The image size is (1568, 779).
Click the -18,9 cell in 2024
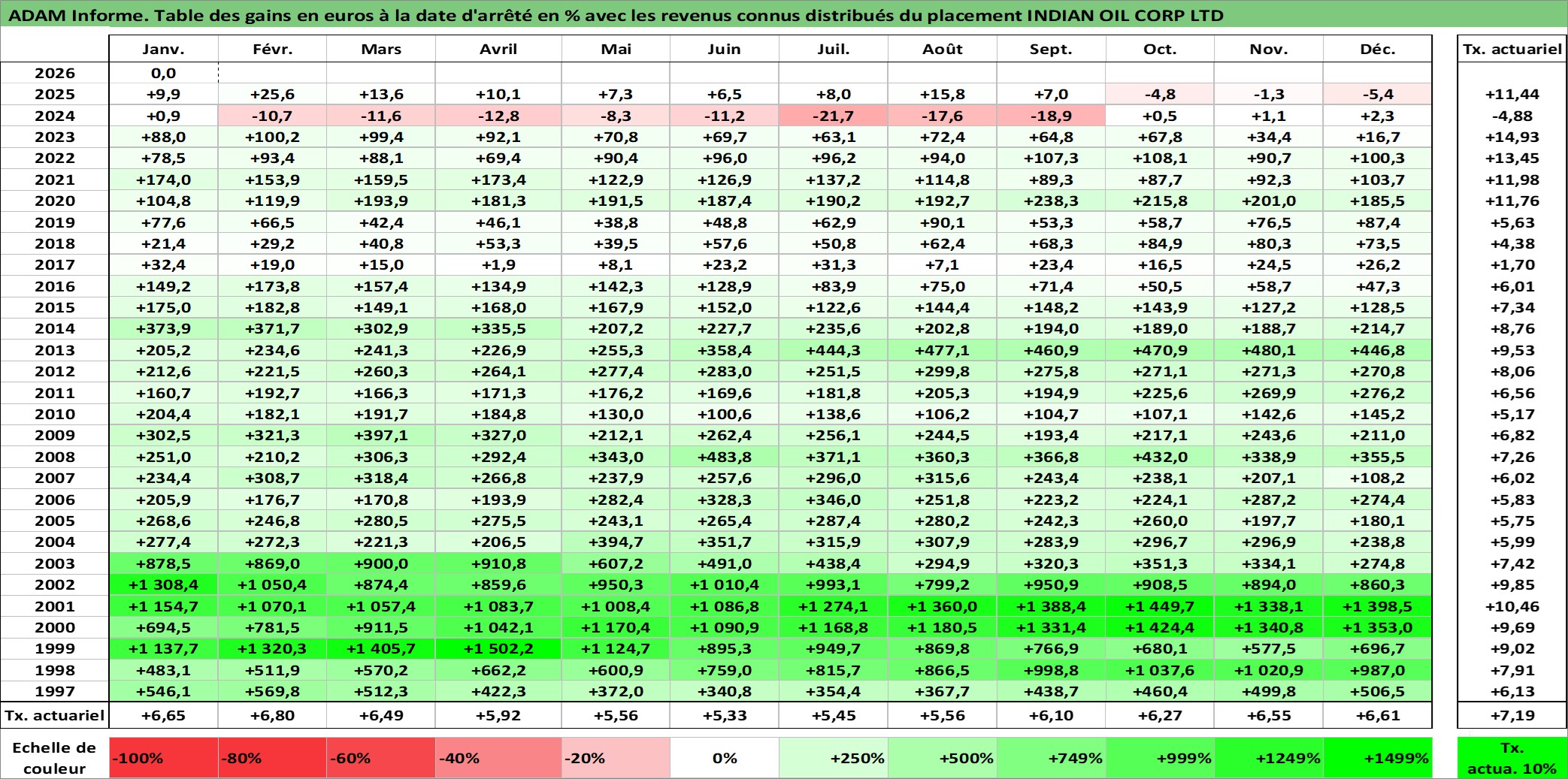pos(1052,116)
